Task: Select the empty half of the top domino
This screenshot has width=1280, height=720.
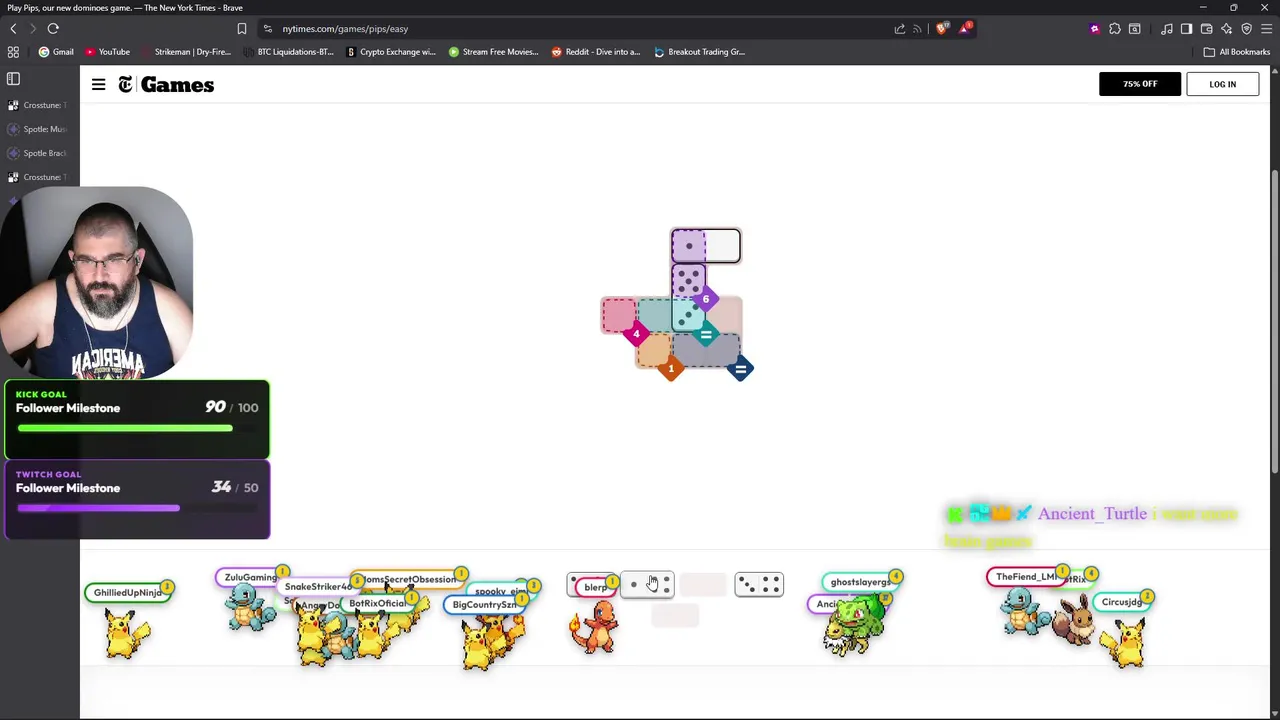Action: [x=723, y=246]
